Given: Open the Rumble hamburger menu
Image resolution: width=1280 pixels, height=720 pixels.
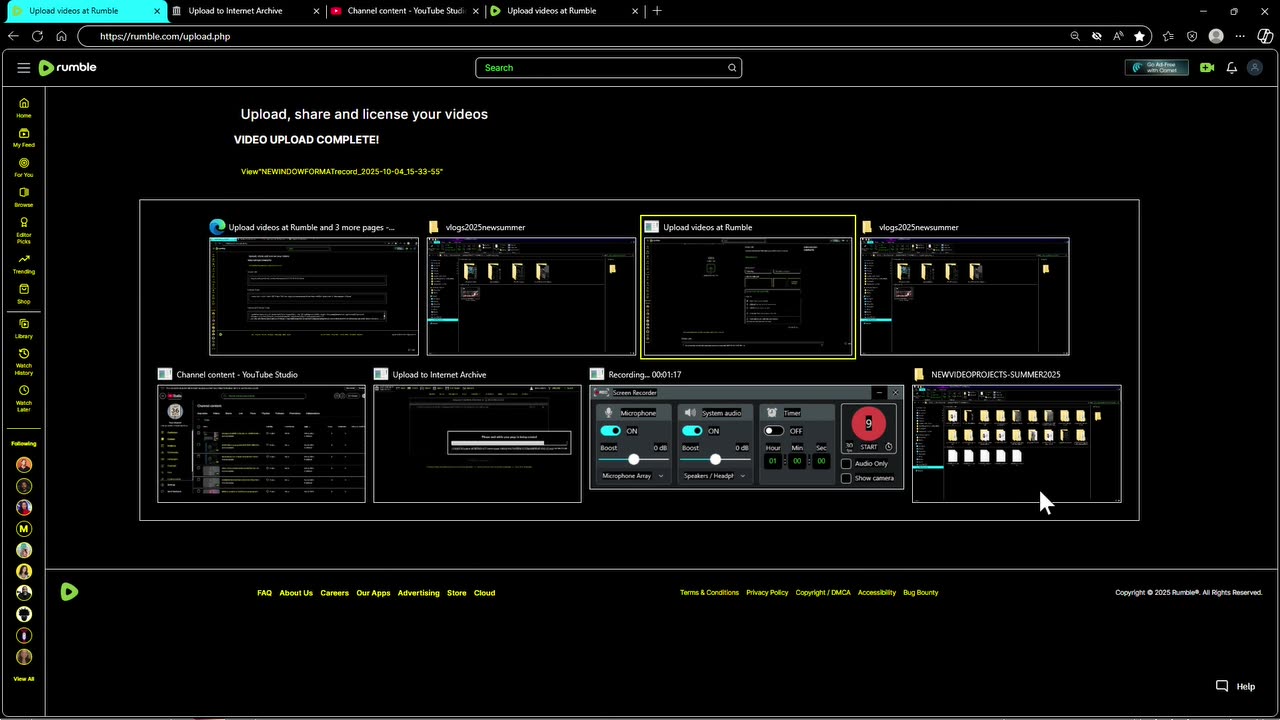Looking at the screenshot, I should 23,68.
